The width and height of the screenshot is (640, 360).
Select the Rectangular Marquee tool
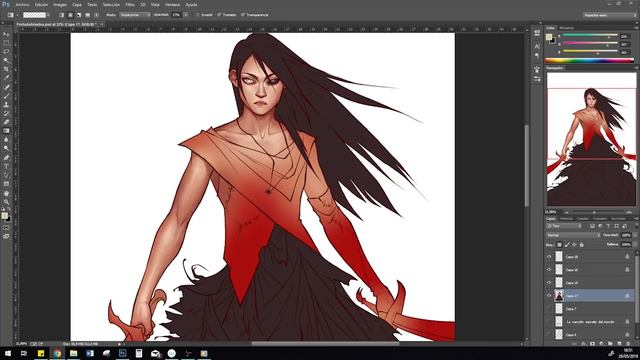coord(6,43)
